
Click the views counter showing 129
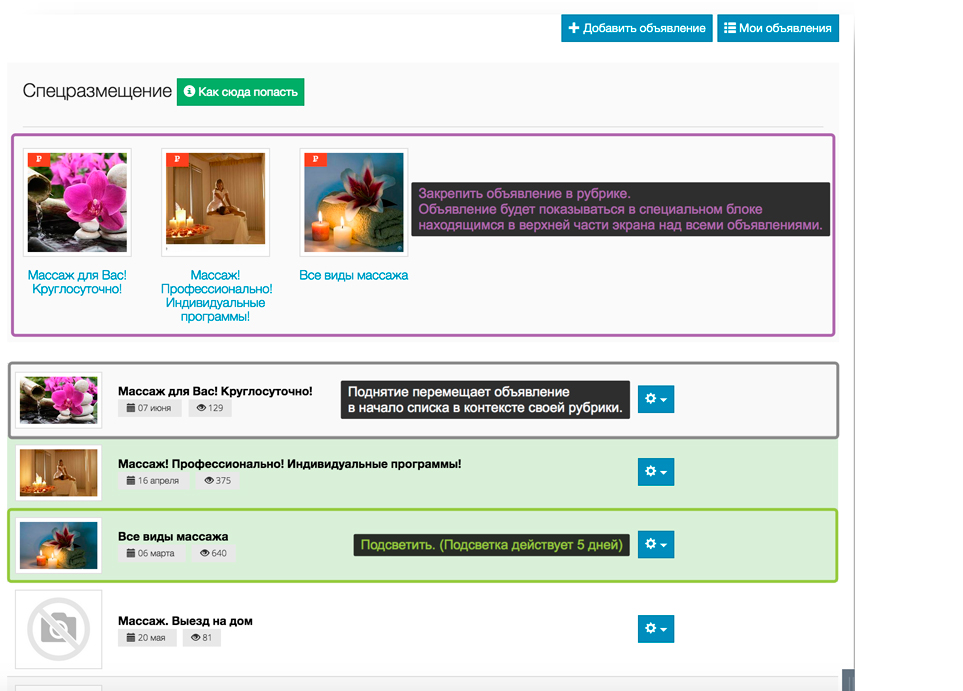(210, 408)
